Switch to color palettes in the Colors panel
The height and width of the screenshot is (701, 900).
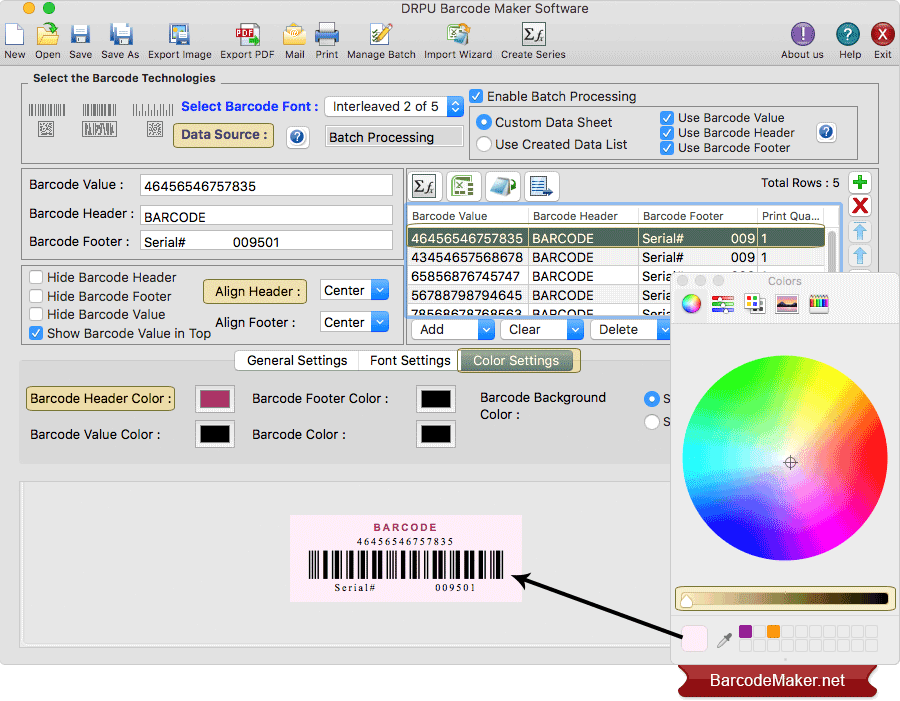(x=755, y=304)
